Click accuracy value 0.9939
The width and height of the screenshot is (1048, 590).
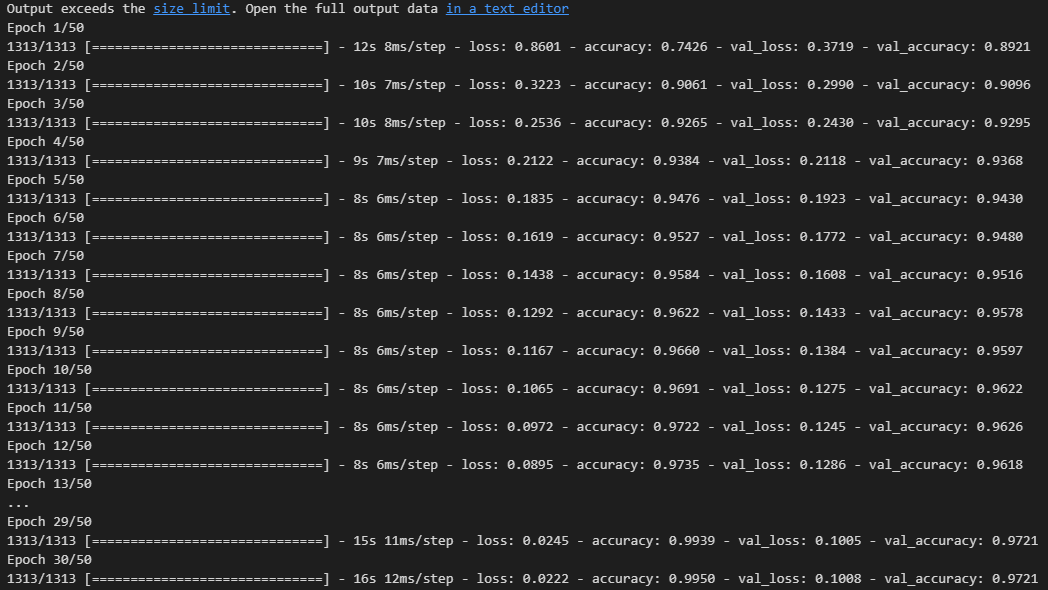[x=692, y=541]
